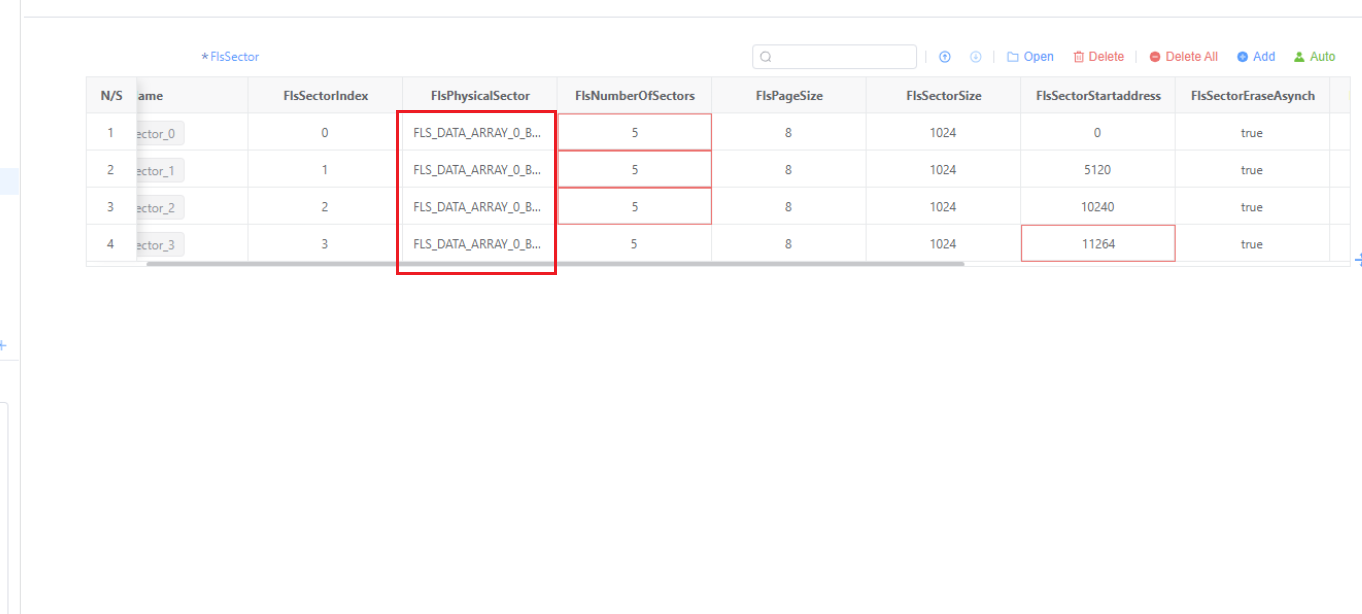Click Delete All to remove every sector

pyautogui.click(x=1183, y=57)
